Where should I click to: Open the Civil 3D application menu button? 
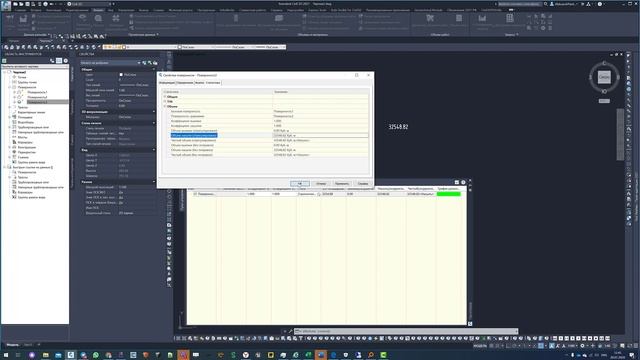(6, 5)
